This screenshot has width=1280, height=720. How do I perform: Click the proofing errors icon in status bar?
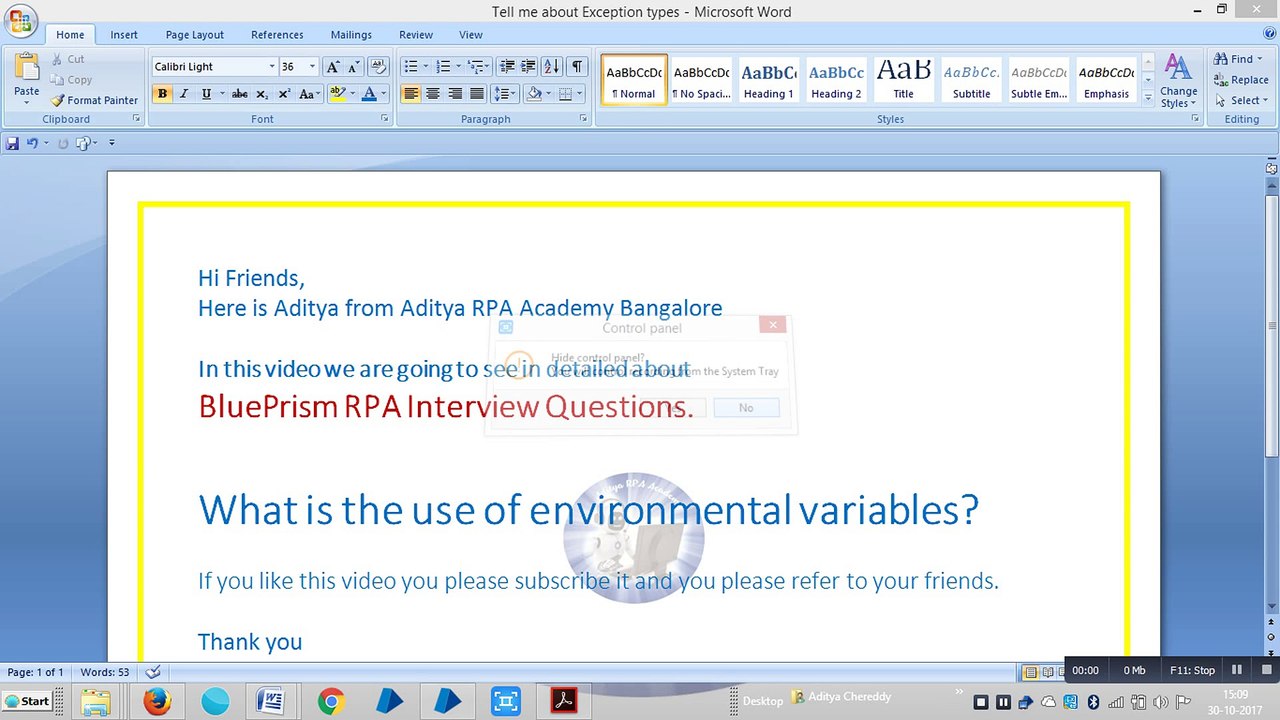[x=153, y=672]
